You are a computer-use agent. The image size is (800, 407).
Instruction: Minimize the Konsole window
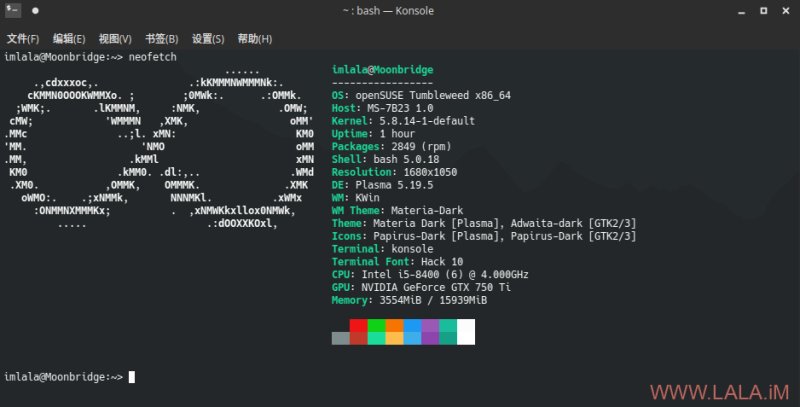pos(741,11)
